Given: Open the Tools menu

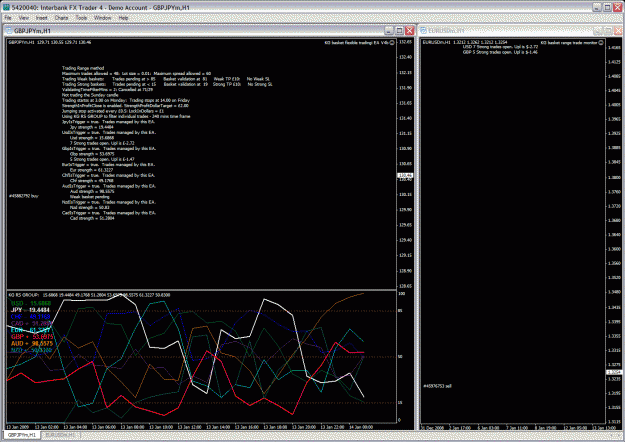Looking at the screenshot, I should pyautogui.click(x=81, y=18).
